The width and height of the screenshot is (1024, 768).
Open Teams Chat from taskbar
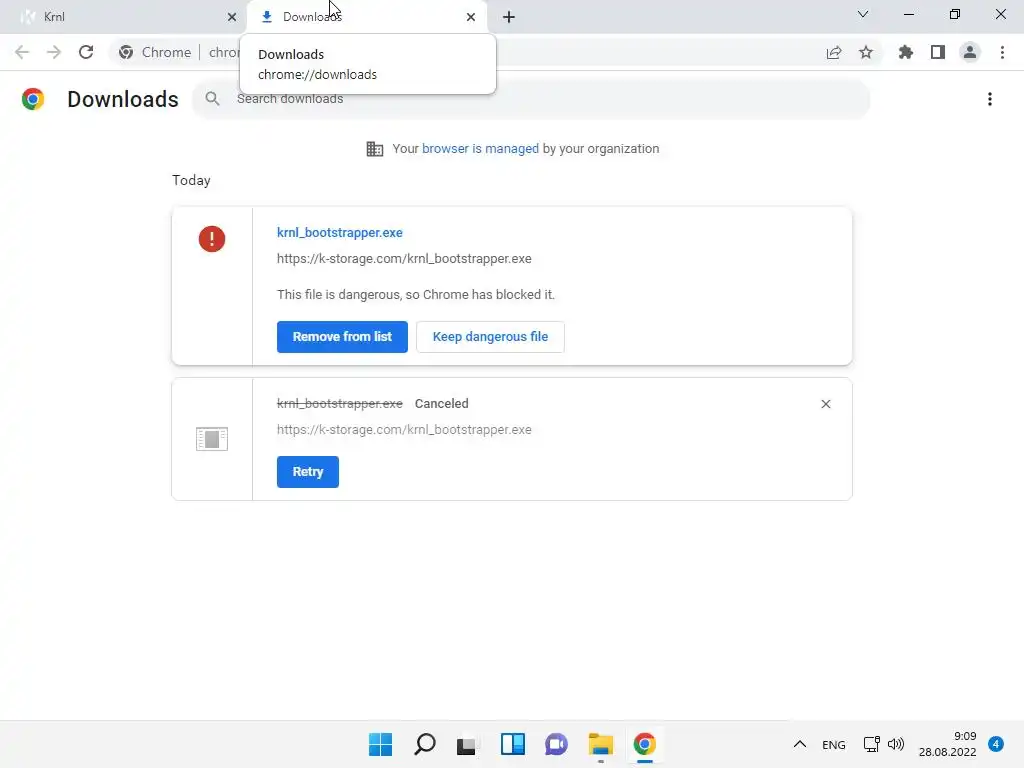point(556,744)
